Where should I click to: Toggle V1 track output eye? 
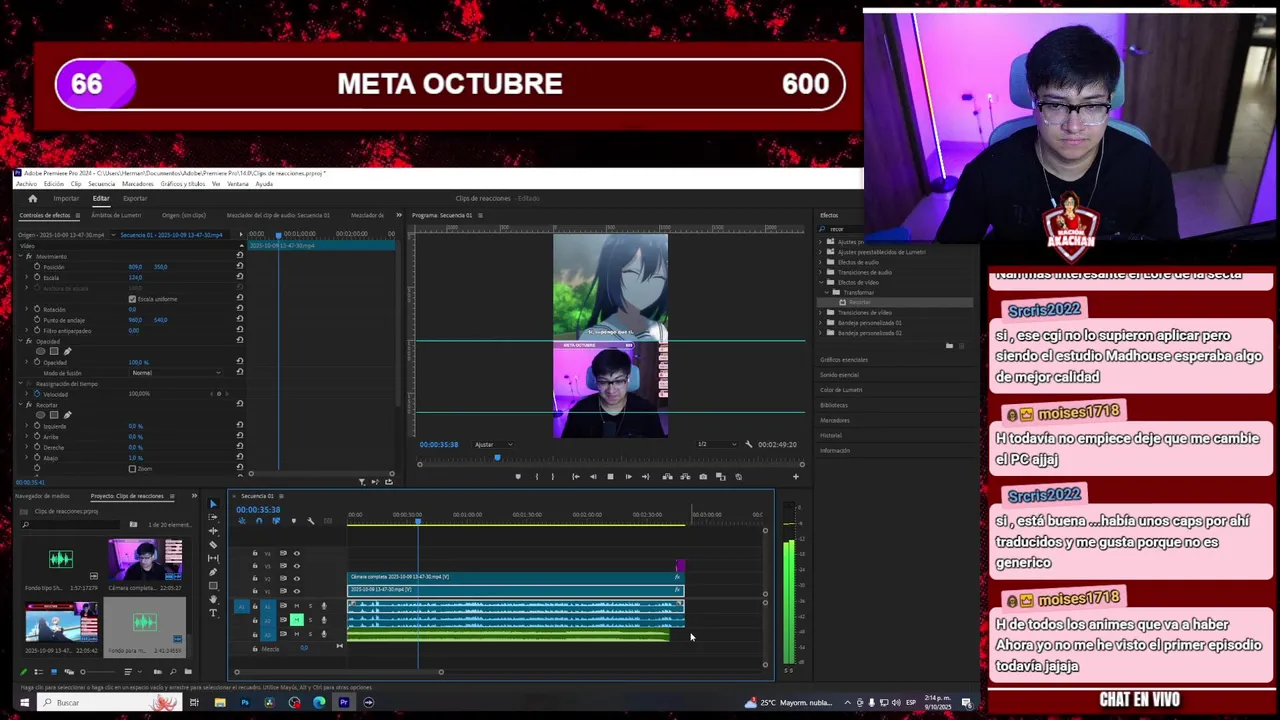point(296,591)
